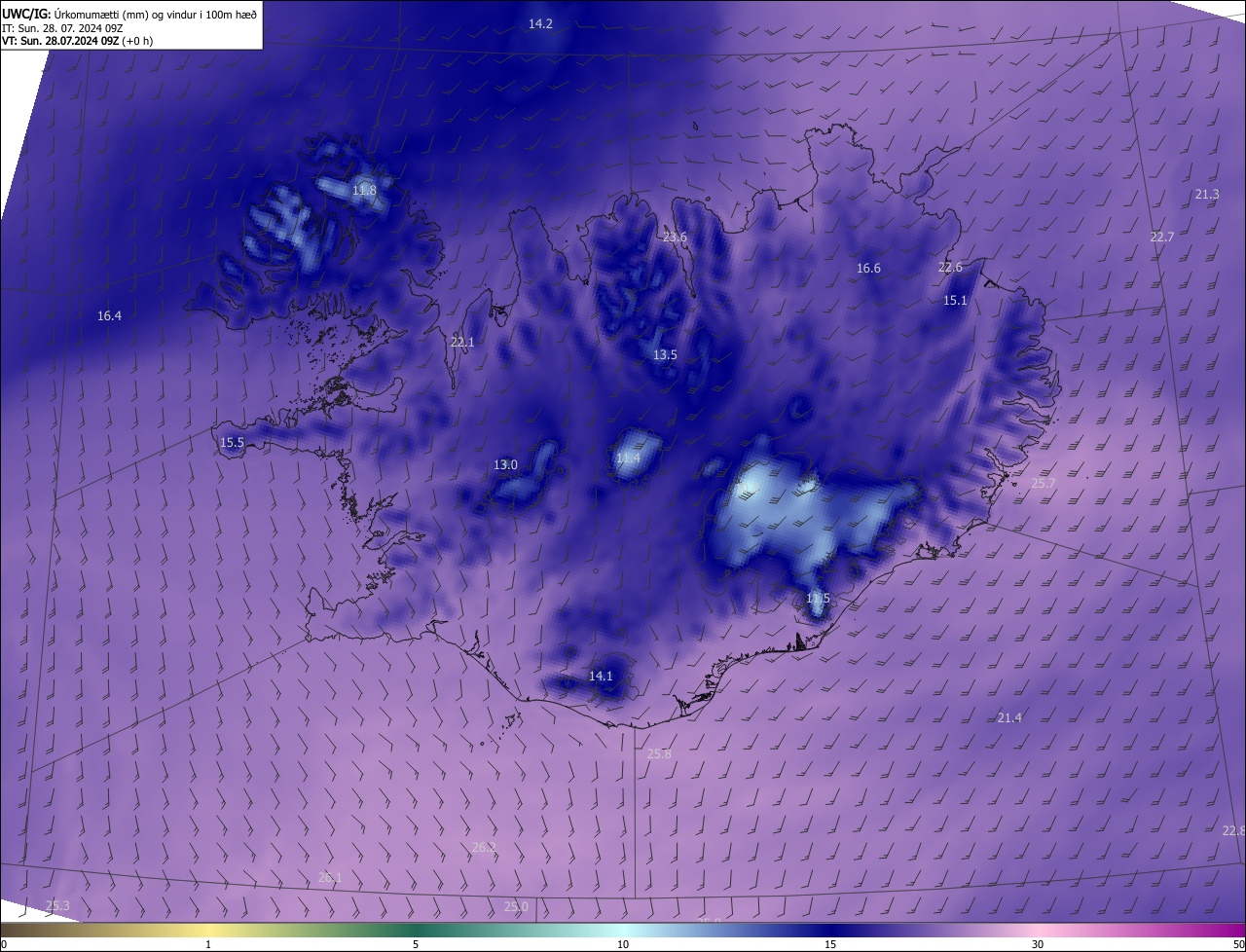This screenshot has width=1246, height=952.
Task: Click the 22.6 map value
Action: click(950, 267)
